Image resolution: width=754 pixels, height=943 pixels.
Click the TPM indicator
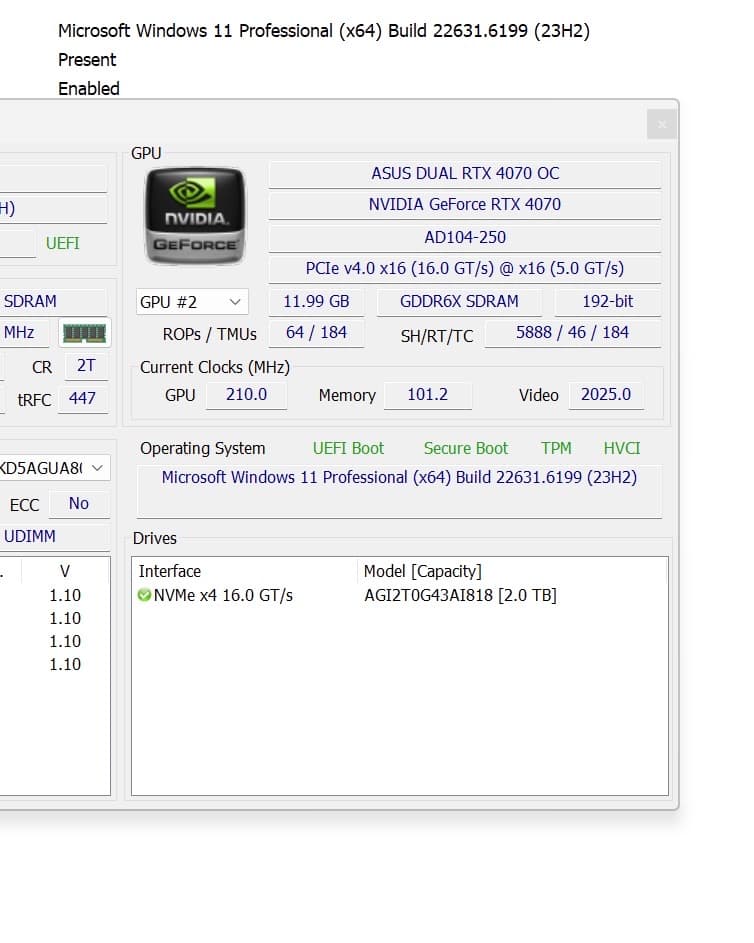click(556, 449)
